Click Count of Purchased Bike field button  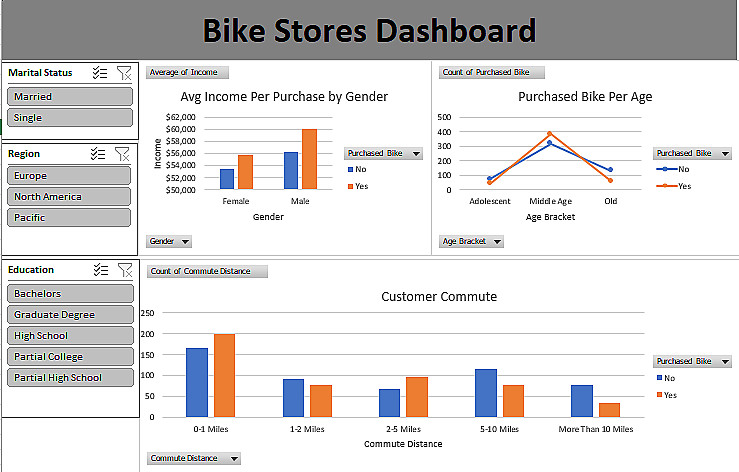tap(492, 72)
